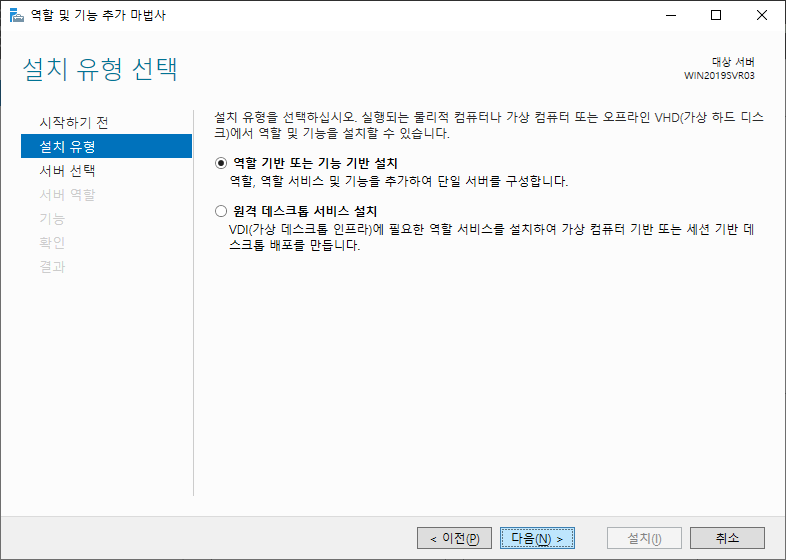Cancel the wizard with 취소

pos(727,538)
